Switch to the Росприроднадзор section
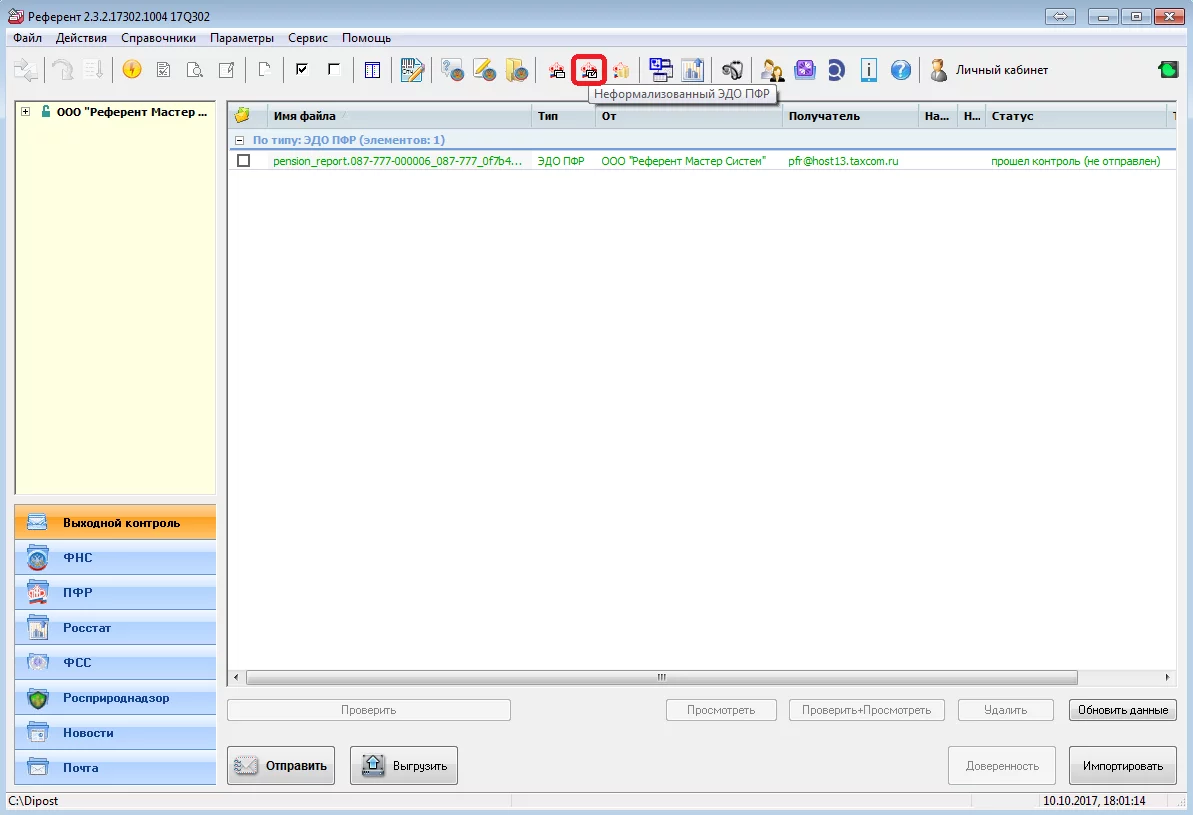1193x815 pixels. coord(115,698)
